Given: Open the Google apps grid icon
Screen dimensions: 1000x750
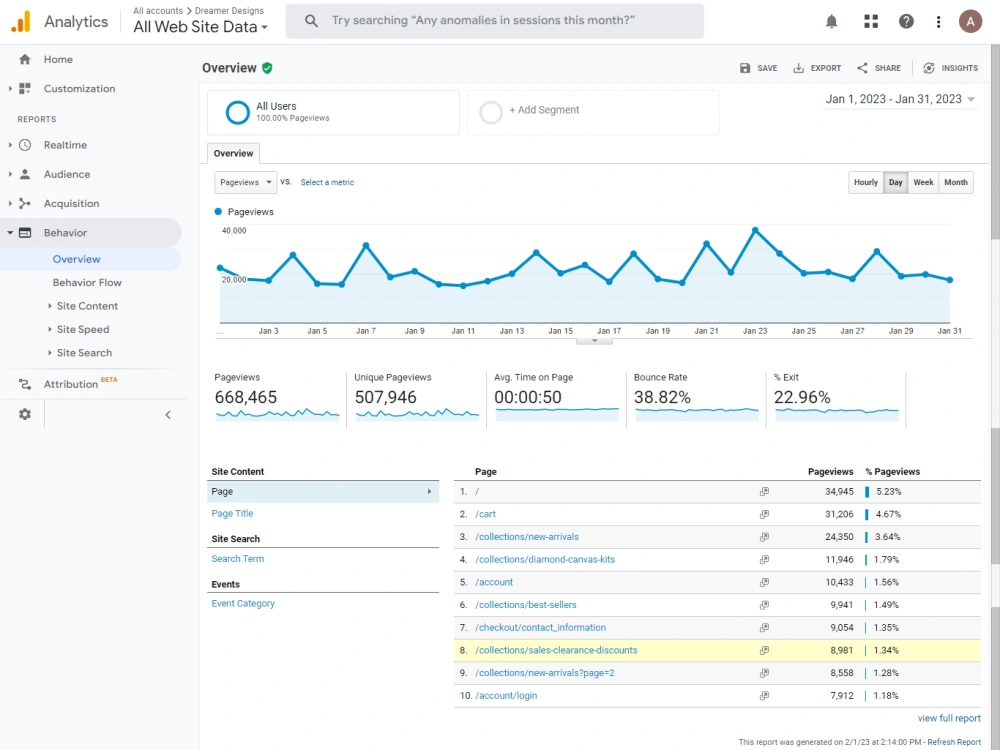Looking at the screenshot, I should click(871, 22).
